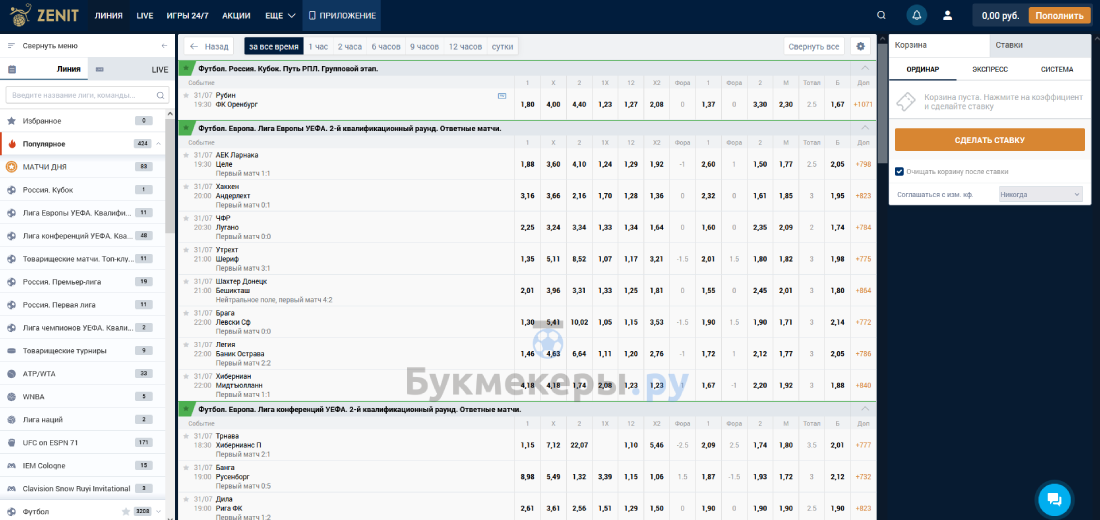Click the WNBA basketball icon

tap(11, 396)
